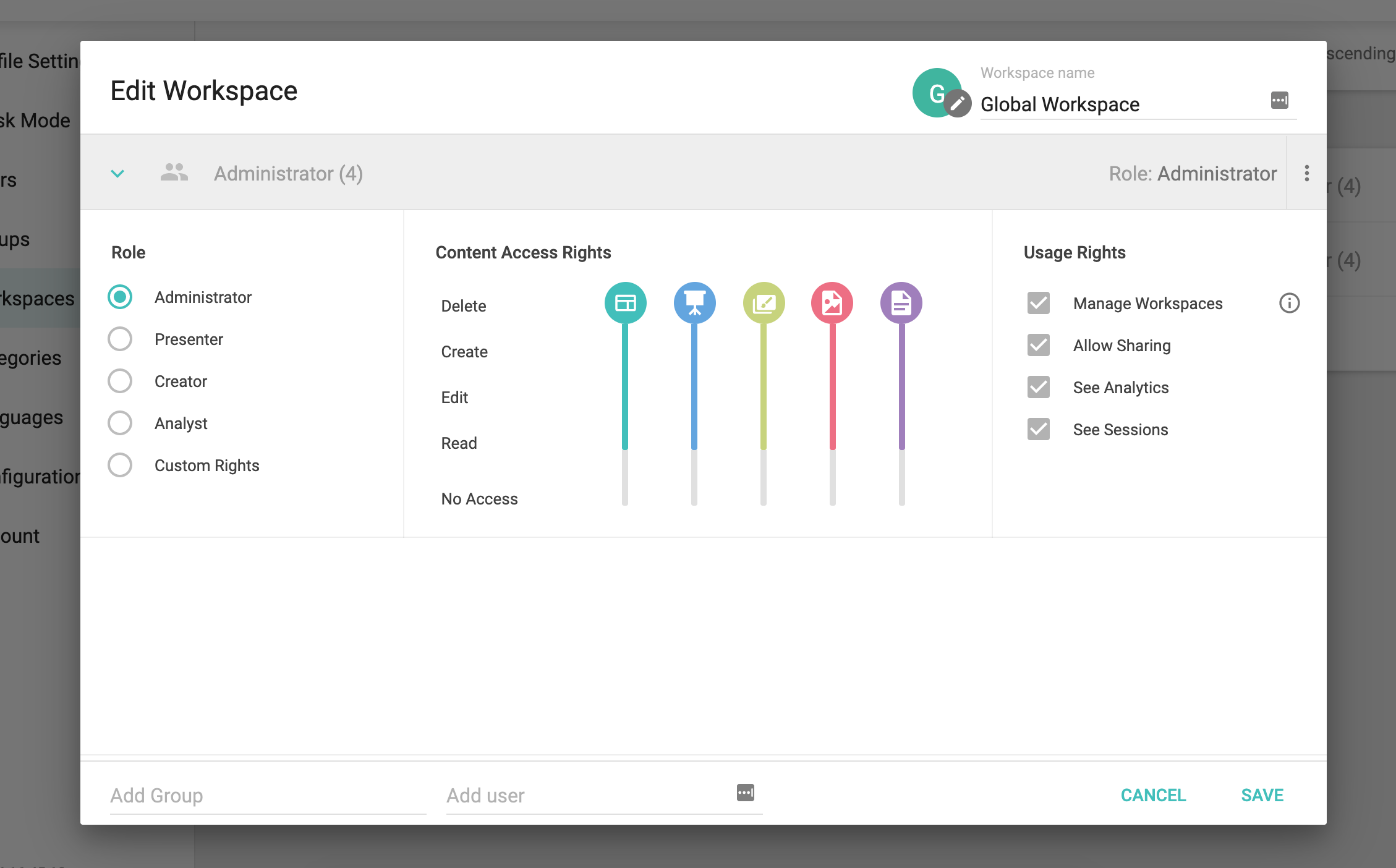
Task: Select the Administrator role radio button
Action: tap(120, 297)
